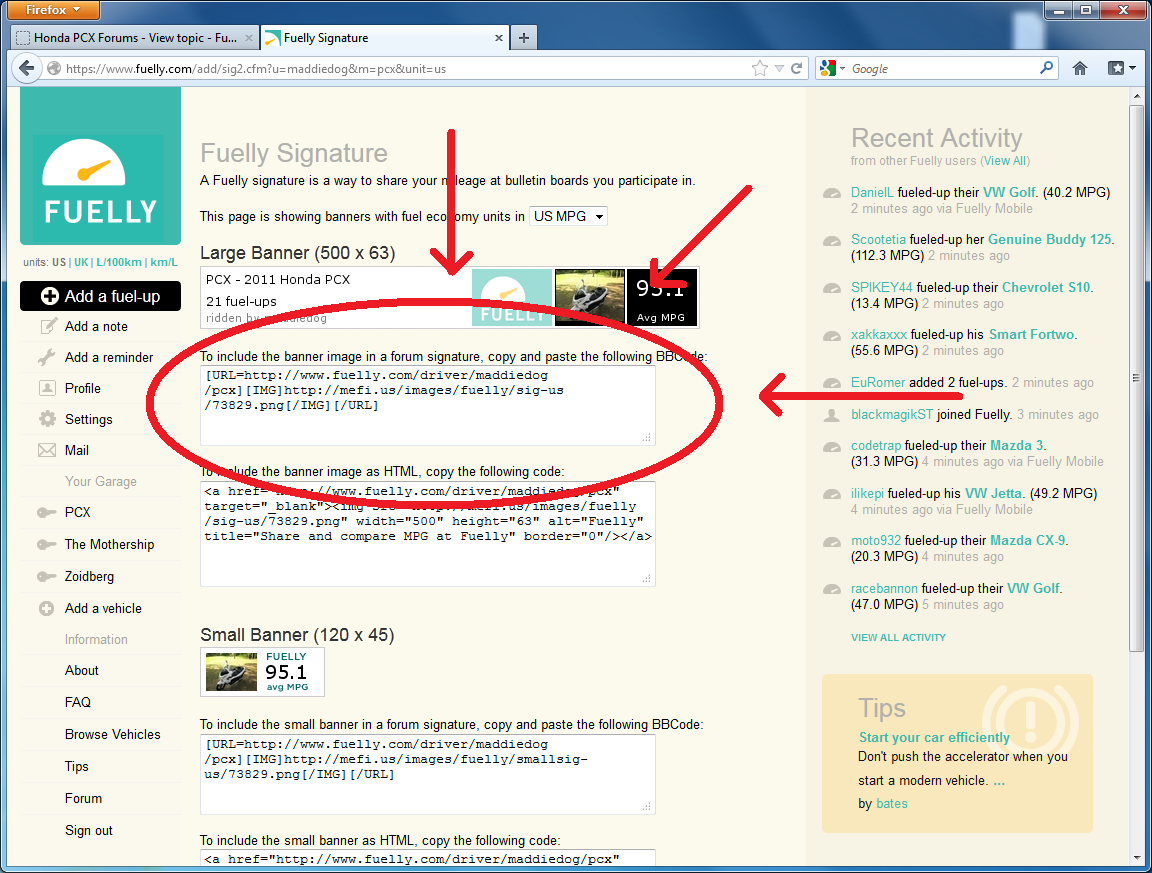
Task: Reload the page with the refresh icon
Action: pos(797,69)
